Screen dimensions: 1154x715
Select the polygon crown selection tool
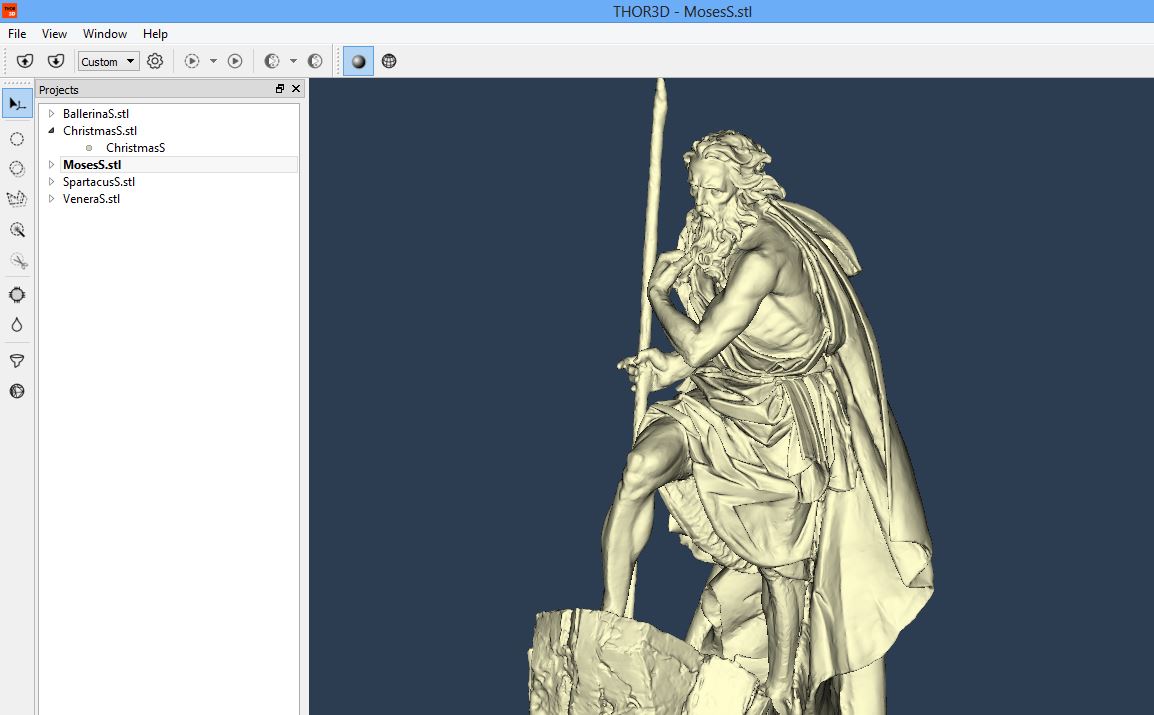(17, 199)
